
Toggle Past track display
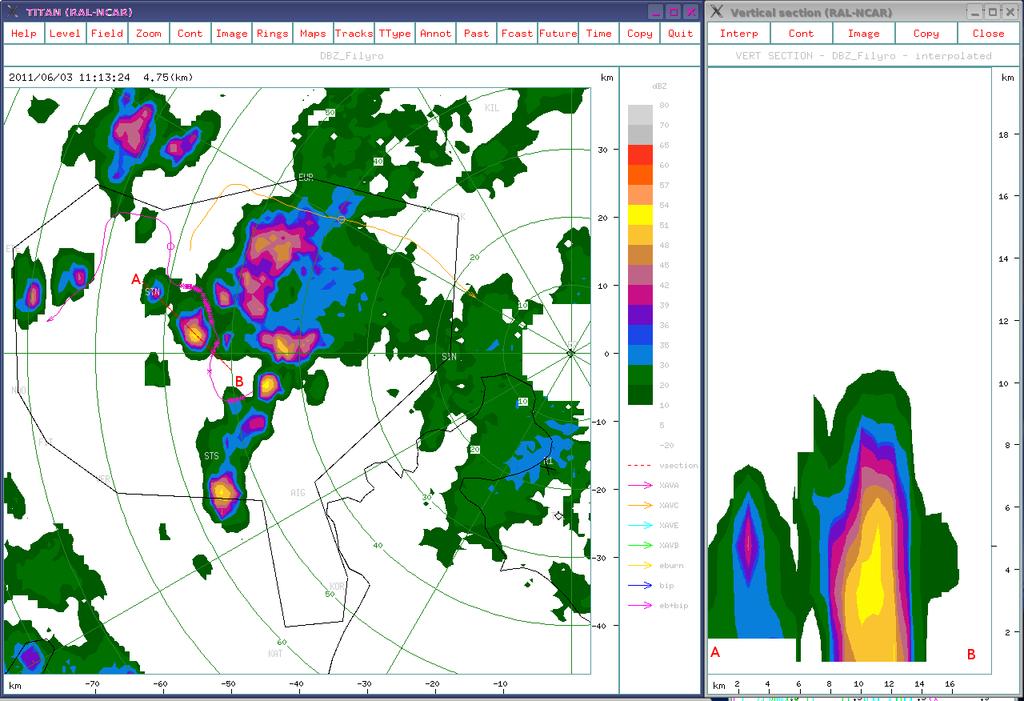(x=476, y=33)
